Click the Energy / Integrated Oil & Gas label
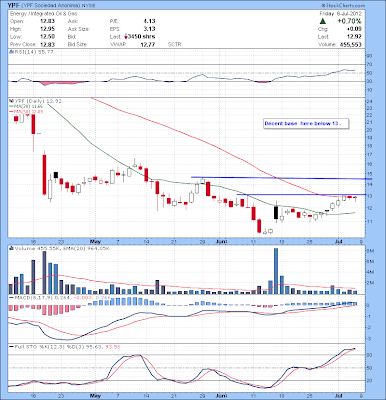The height and width of the screenshot is (400, 386). coord(43,14)
